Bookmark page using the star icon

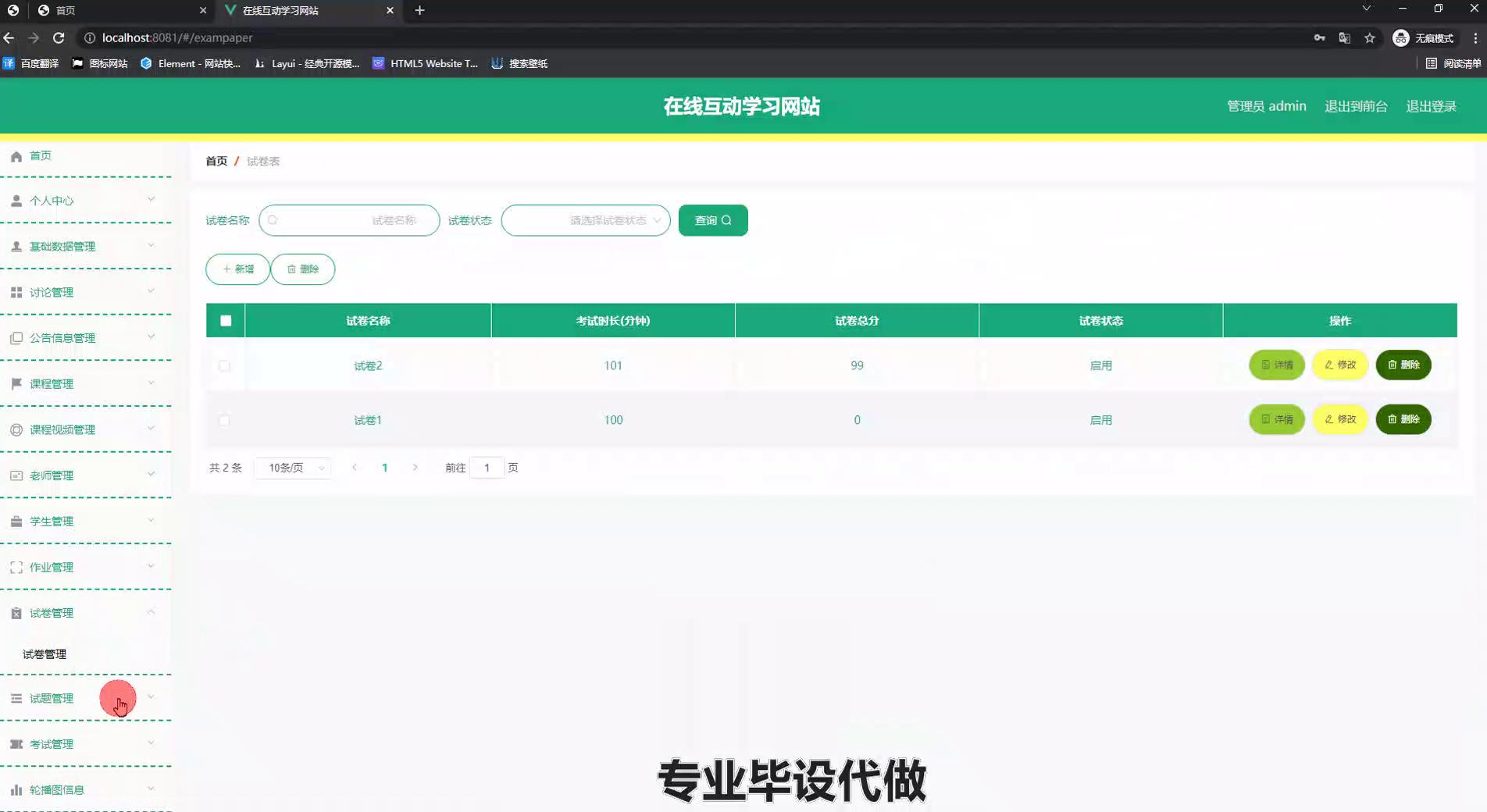(1369, 37)
